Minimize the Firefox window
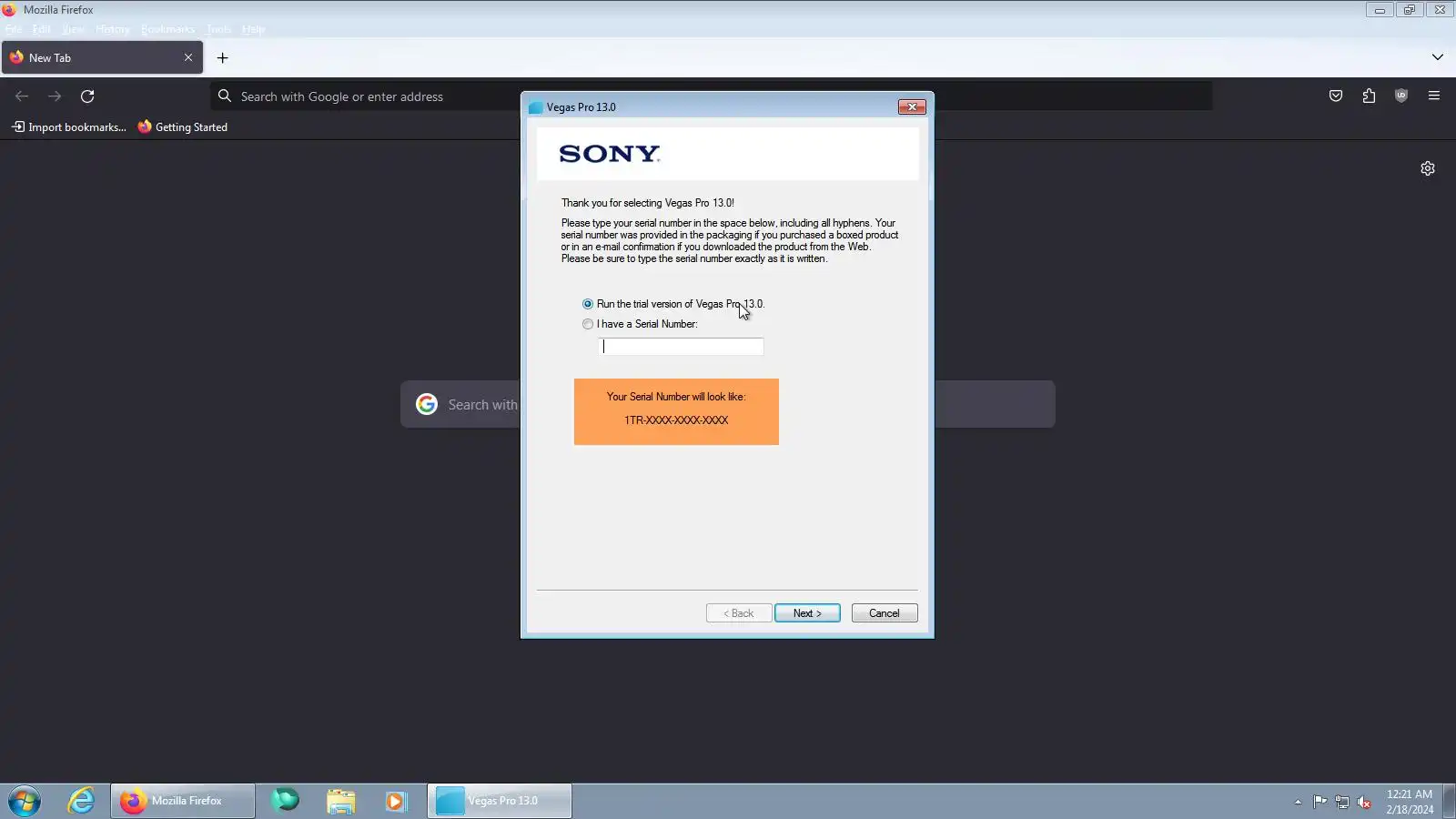 click(1380, 10)
